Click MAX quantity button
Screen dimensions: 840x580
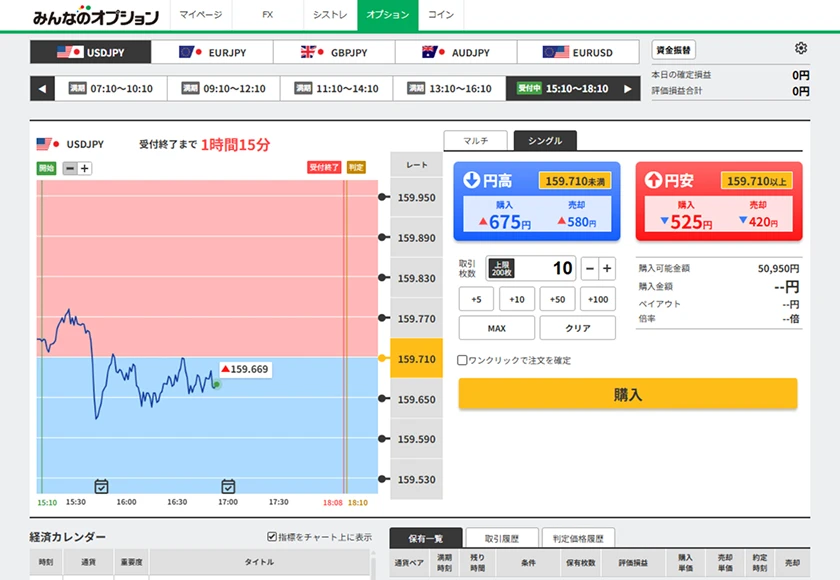click(x=497, y=328)
